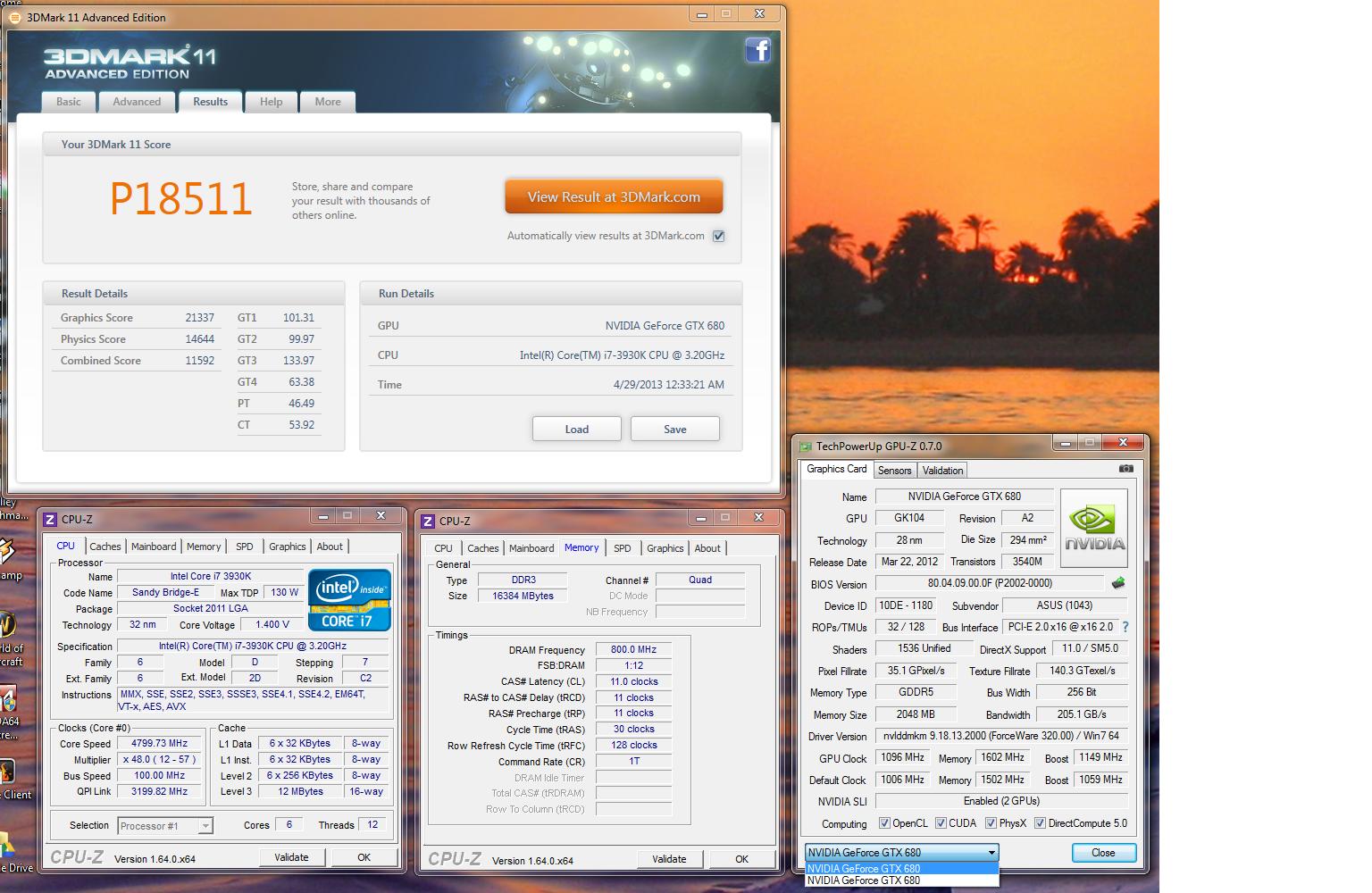Click the NVIDIA SLI Enabled (2 GPUs) field
This screenshot has width=1372, height=893.
pos(1000,801)
